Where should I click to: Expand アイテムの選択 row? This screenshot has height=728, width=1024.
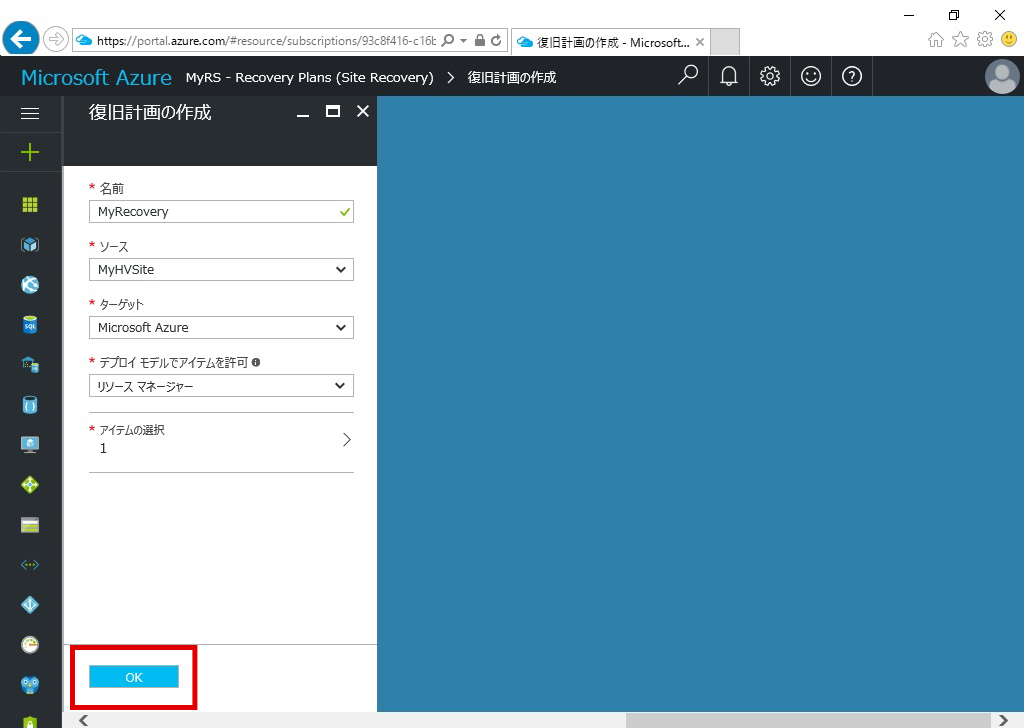221,440
